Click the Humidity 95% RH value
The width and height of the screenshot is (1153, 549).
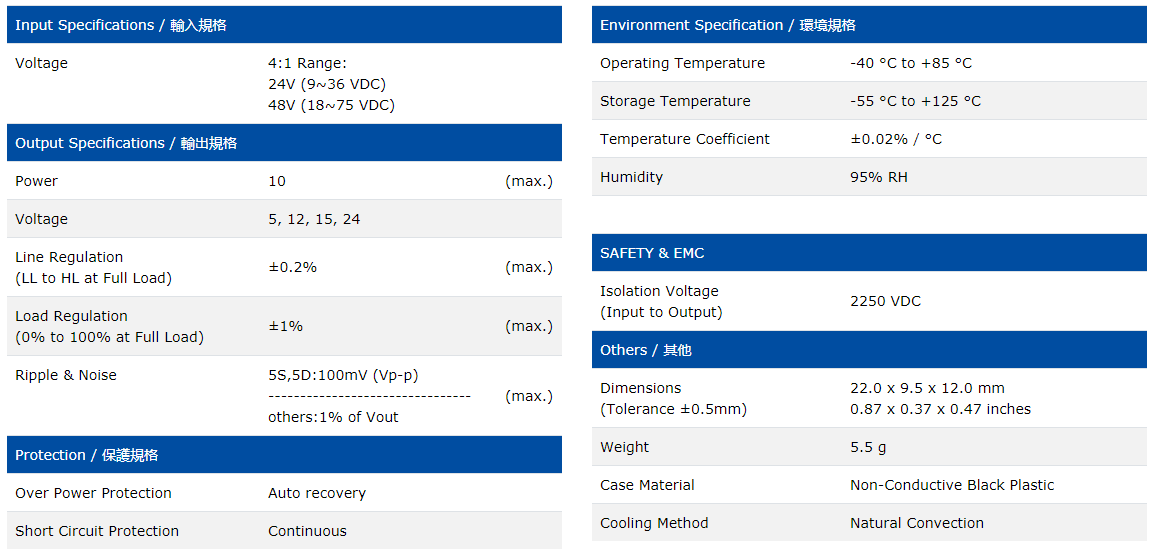pos(879,177)
